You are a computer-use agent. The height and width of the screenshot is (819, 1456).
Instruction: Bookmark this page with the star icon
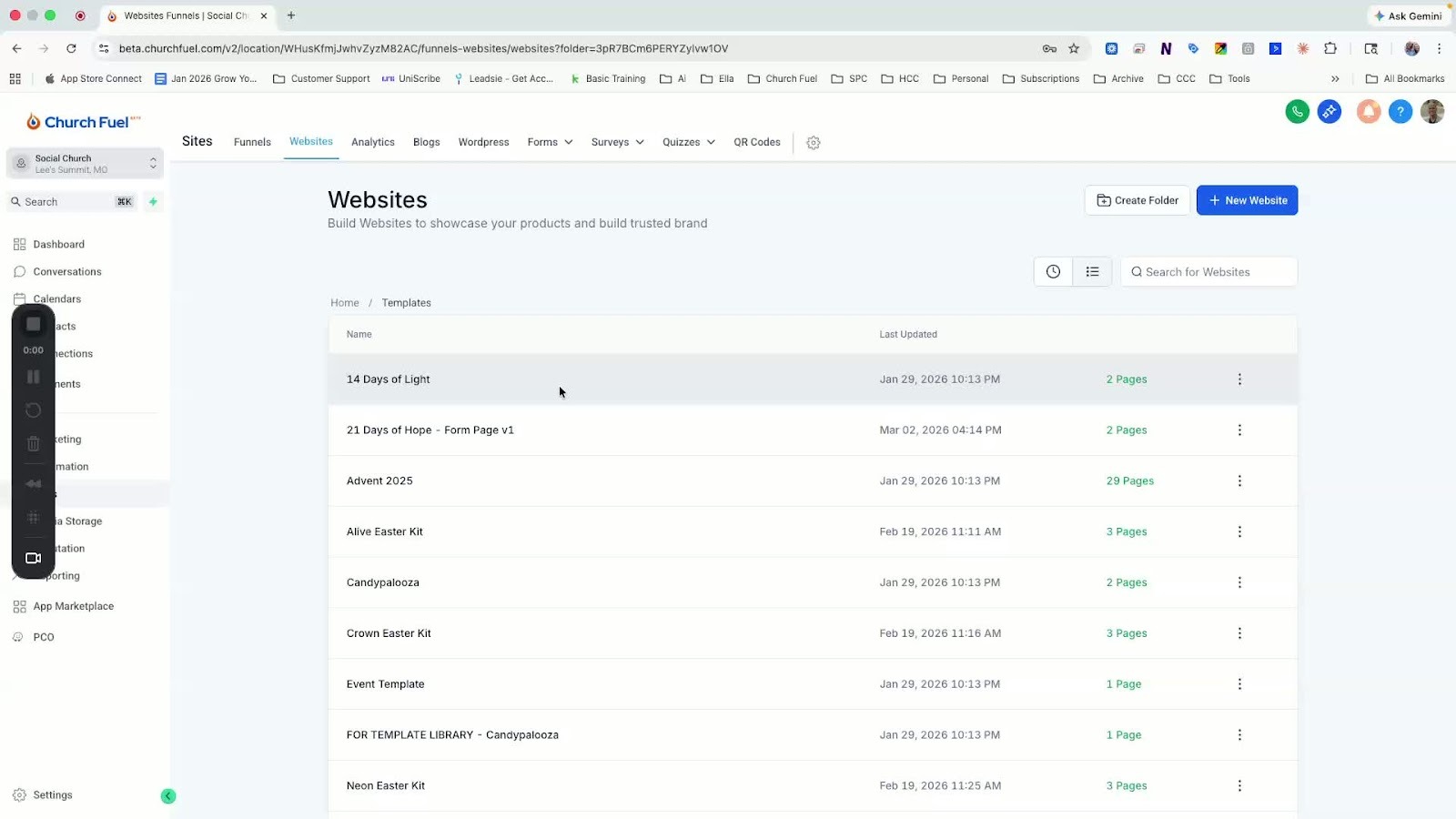[x=1074, y=48]
